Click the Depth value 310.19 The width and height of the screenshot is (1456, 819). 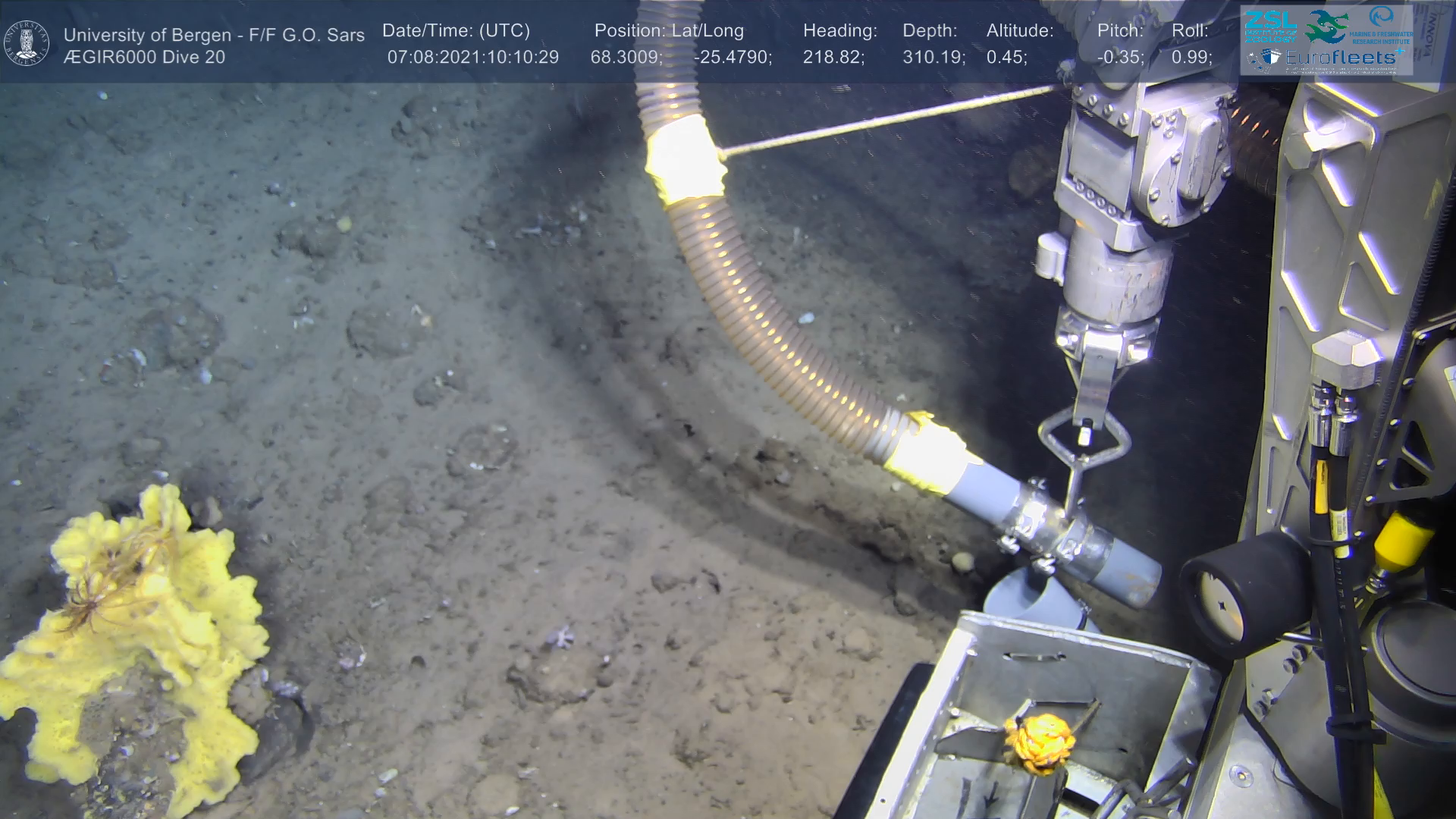pyautogui.click(x=934, y=57)
